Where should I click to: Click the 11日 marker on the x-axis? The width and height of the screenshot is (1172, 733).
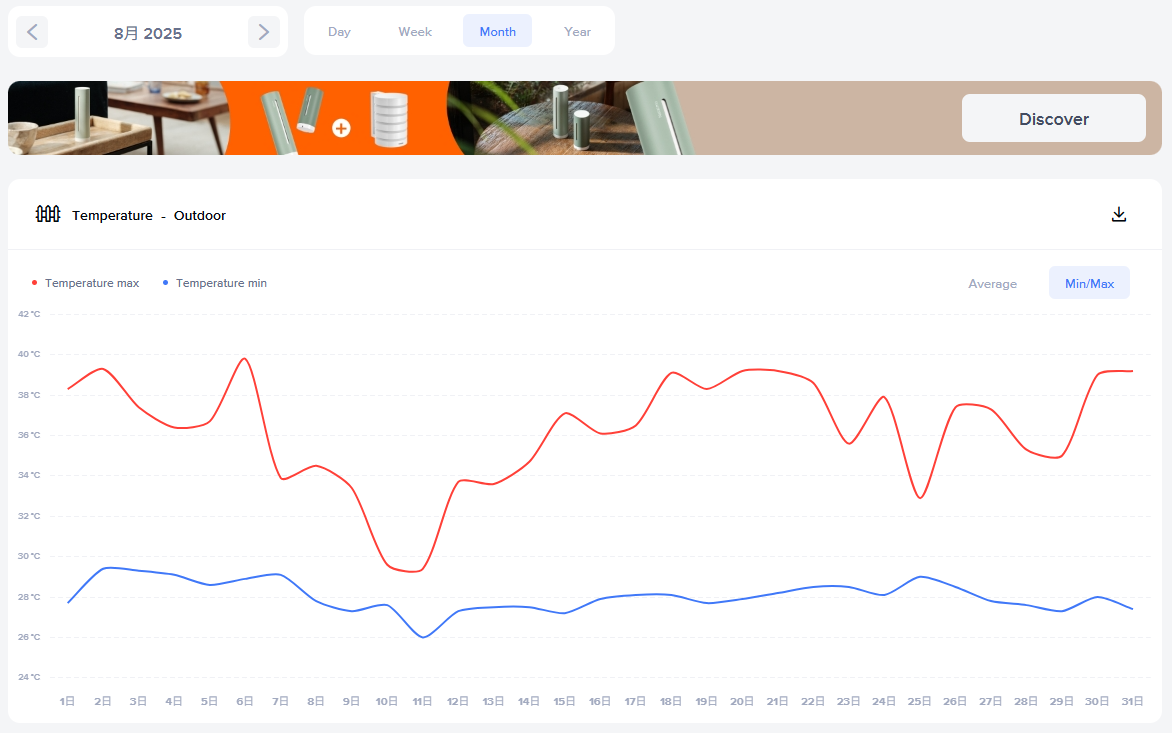click(x=422, y=702)
